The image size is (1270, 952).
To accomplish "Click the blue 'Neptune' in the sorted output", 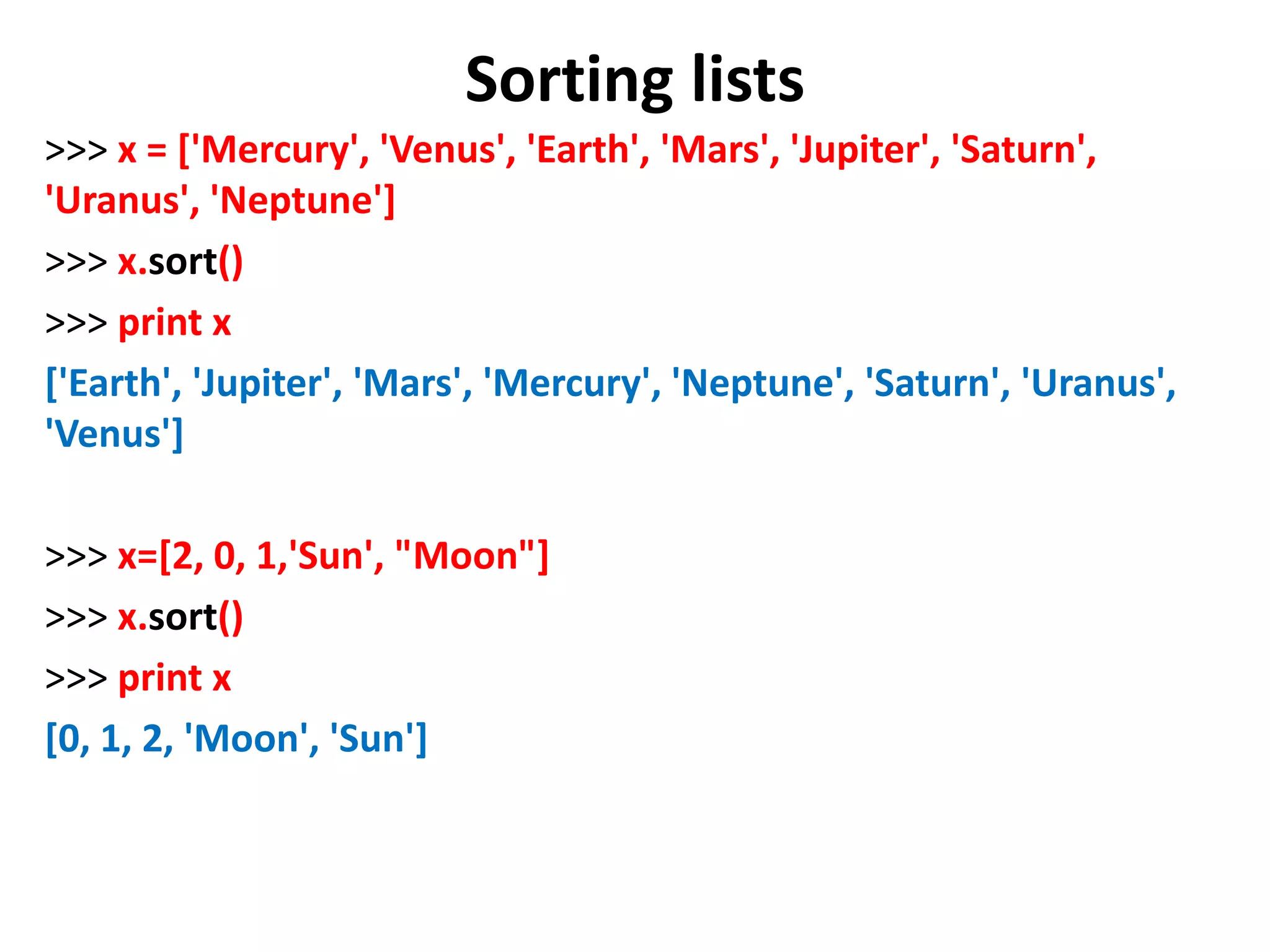I will pos(758,384).
